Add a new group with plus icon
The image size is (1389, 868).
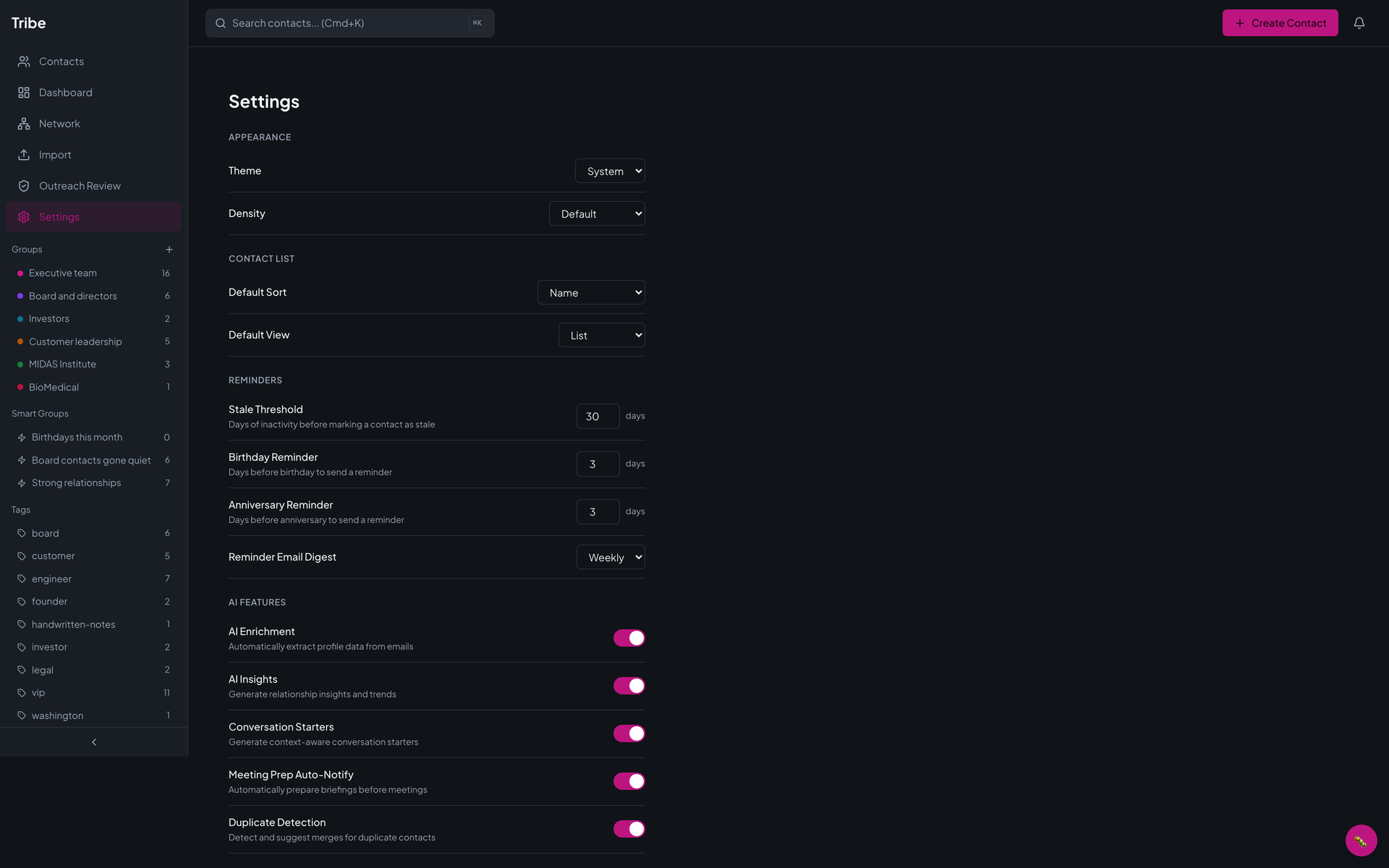[x=169, y=250]
